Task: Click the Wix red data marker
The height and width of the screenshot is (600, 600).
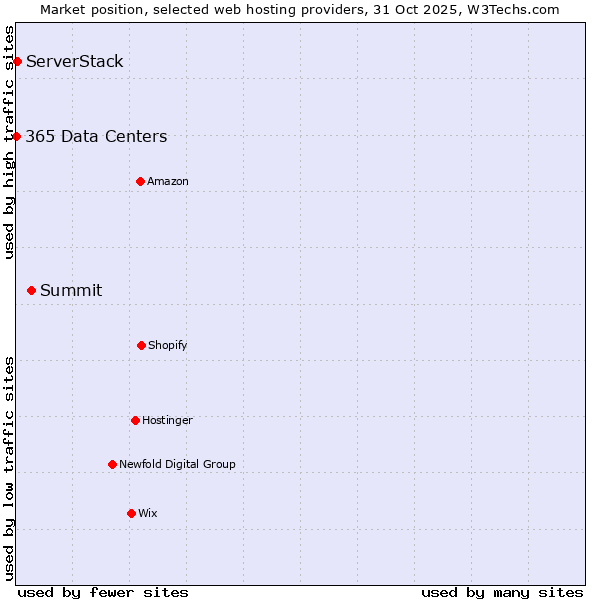Action: (131, 513)
